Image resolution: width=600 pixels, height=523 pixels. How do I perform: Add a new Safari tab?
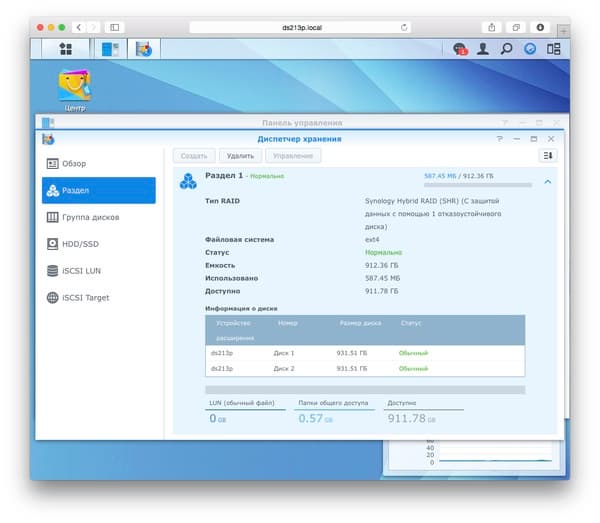563,31
